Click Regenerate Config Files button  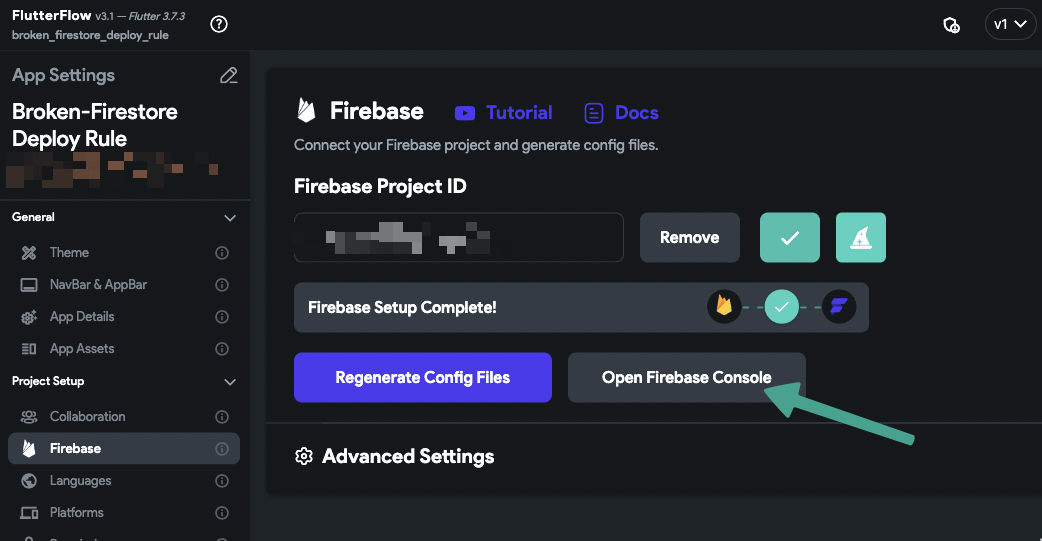423,378
